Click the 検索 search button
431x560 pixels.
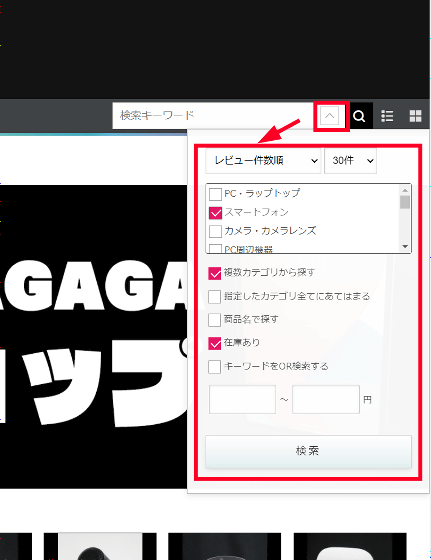[308, 451]
